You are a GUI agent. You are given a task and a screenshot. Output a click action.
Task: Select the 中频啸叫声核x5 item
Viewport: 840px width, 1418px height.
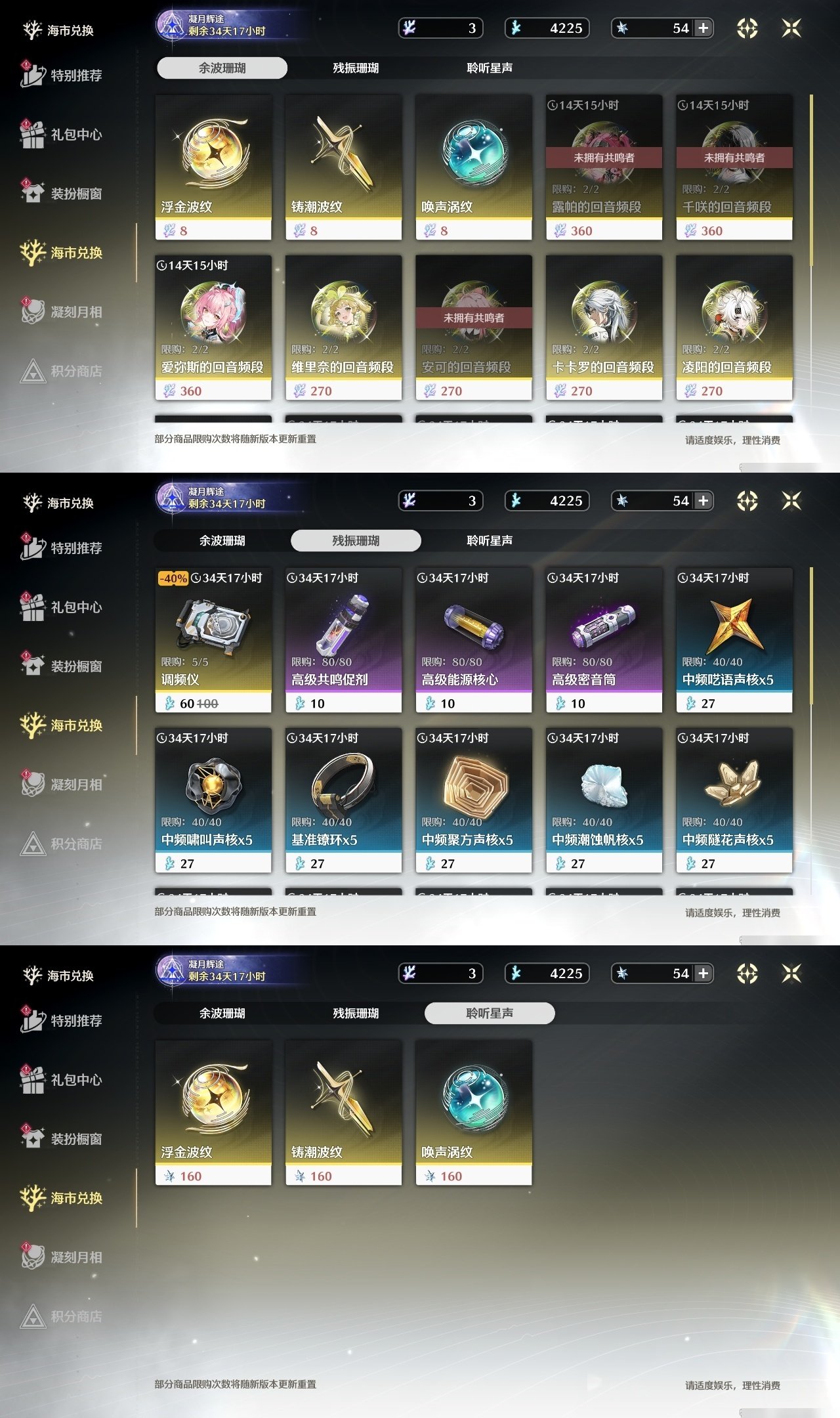tap(213, 800)
